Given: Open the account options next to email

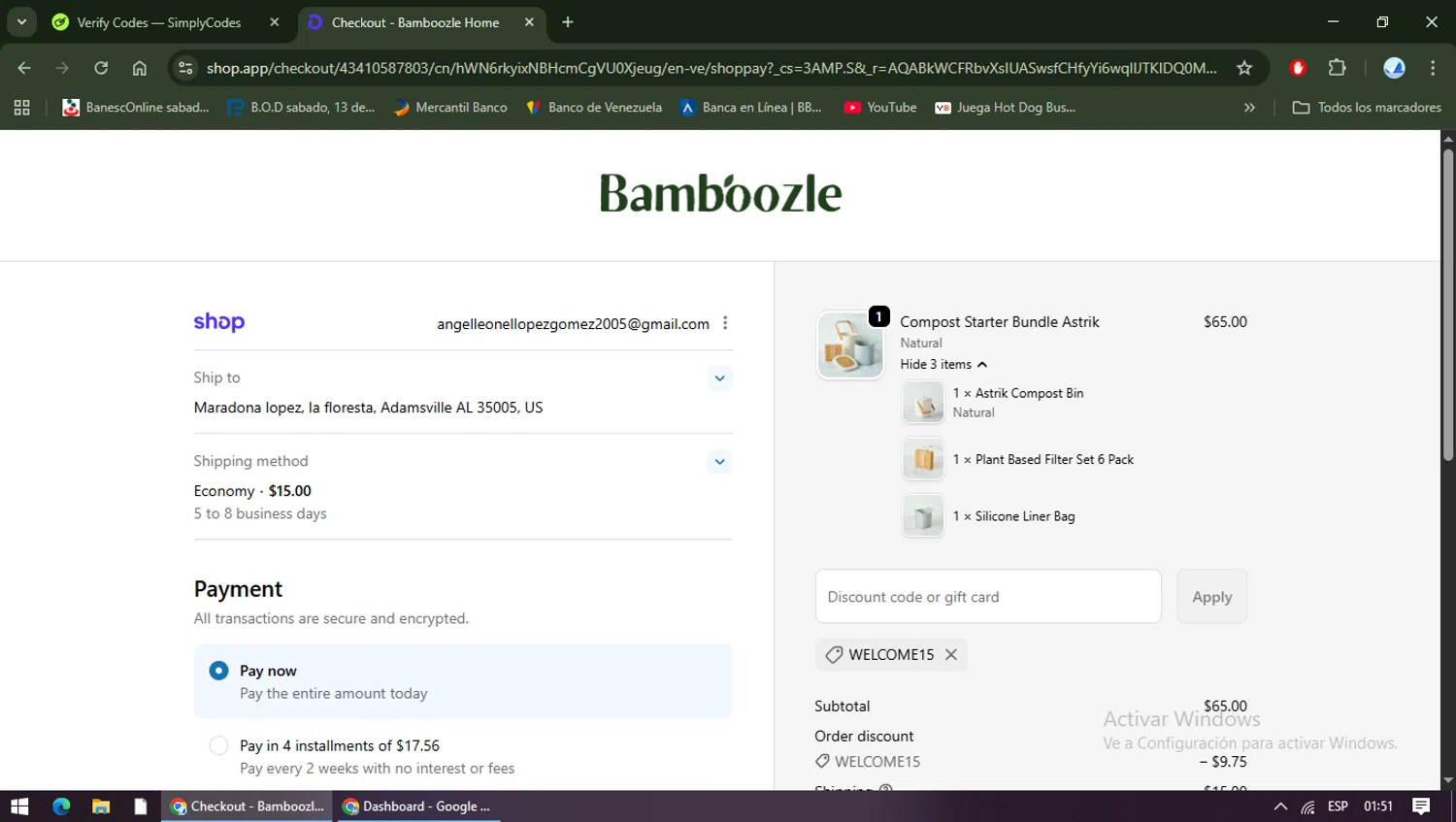Looking at the screenshot, I should pyautogui.click(x=725, y=323).
